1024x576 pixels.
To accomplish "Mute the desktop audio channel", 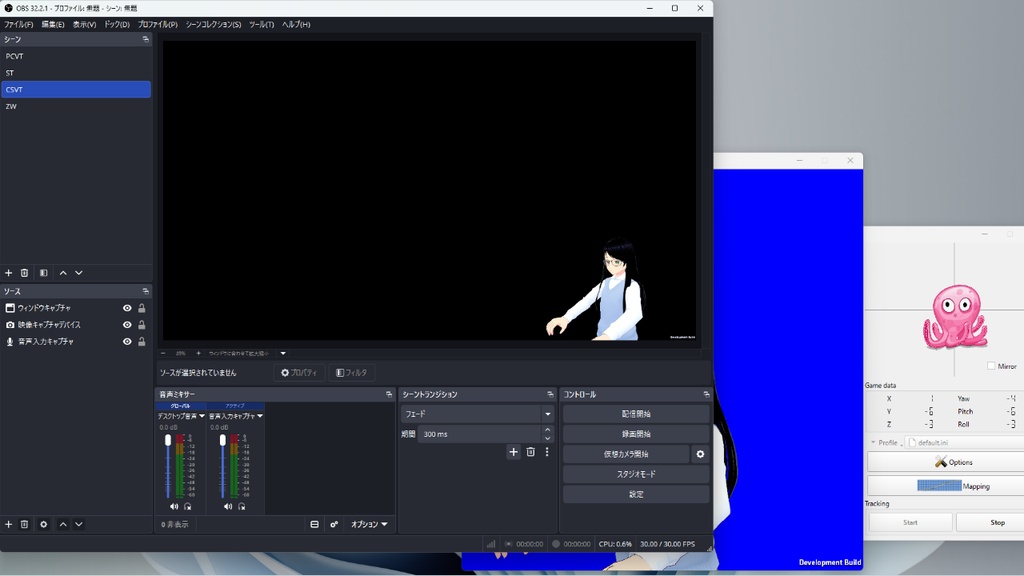I will (174, 507).
